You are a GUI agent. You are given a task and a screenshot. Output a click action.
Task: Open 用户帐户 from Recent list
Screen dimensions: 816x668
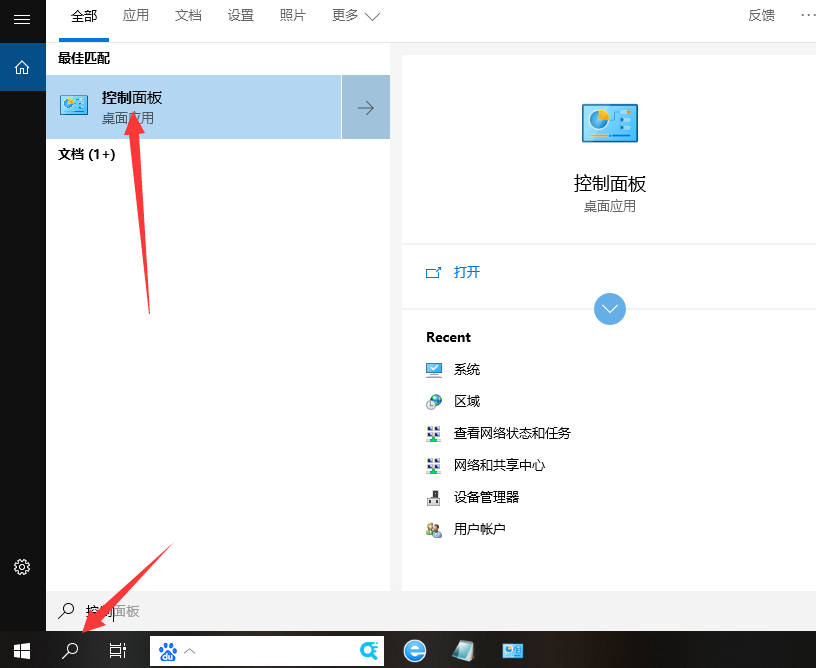(x=481, y=529)
